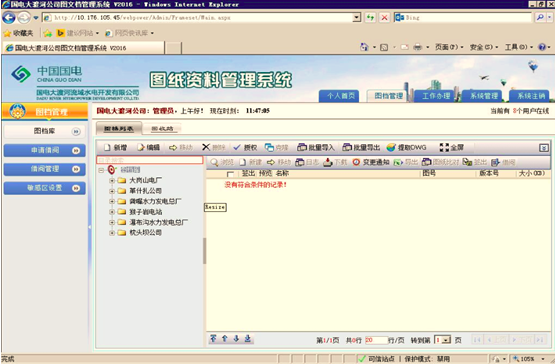Click the 克隆 (clone) toolbar icon

point(269,147)
